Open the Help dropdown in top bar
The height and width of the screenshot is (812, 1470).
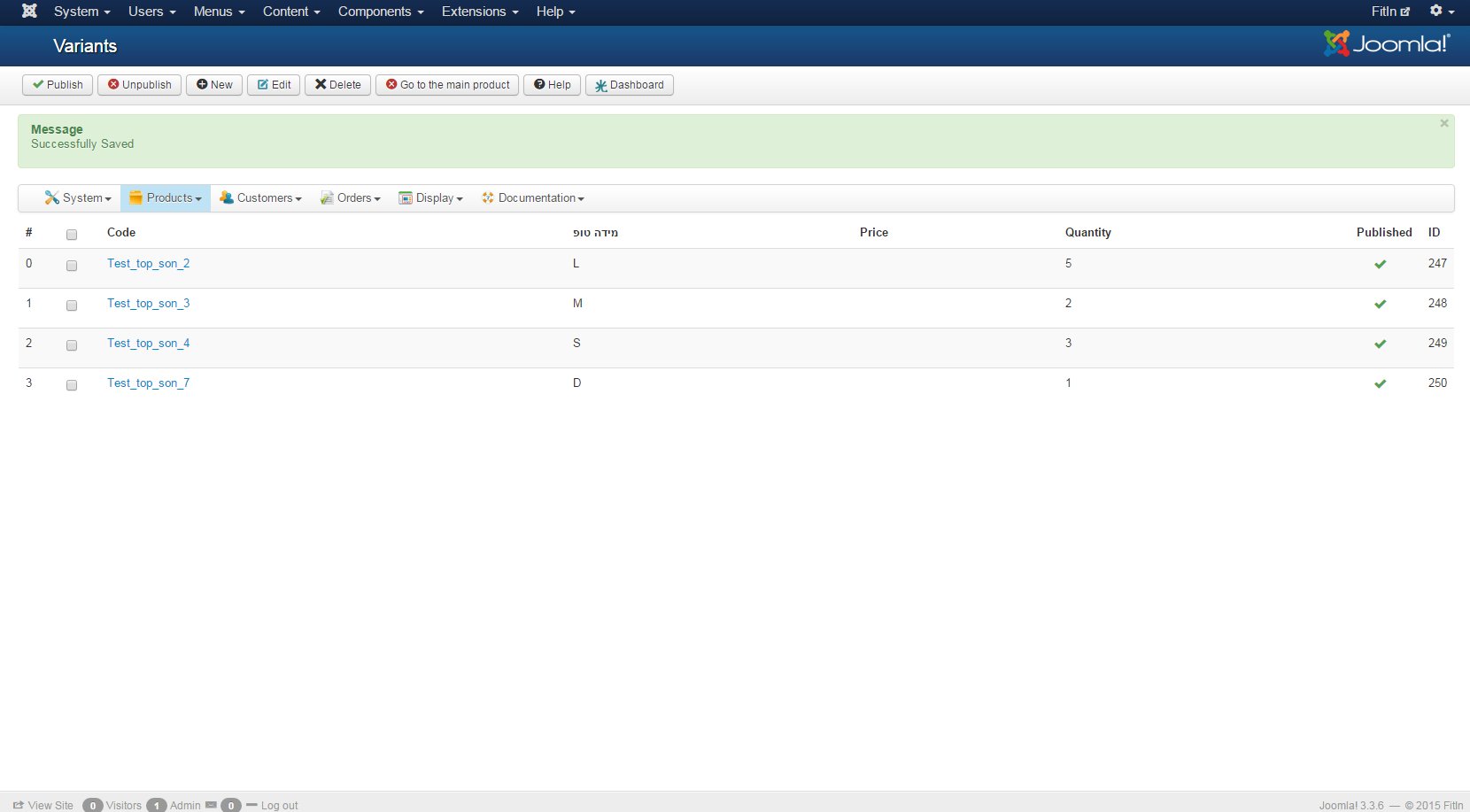555,12
